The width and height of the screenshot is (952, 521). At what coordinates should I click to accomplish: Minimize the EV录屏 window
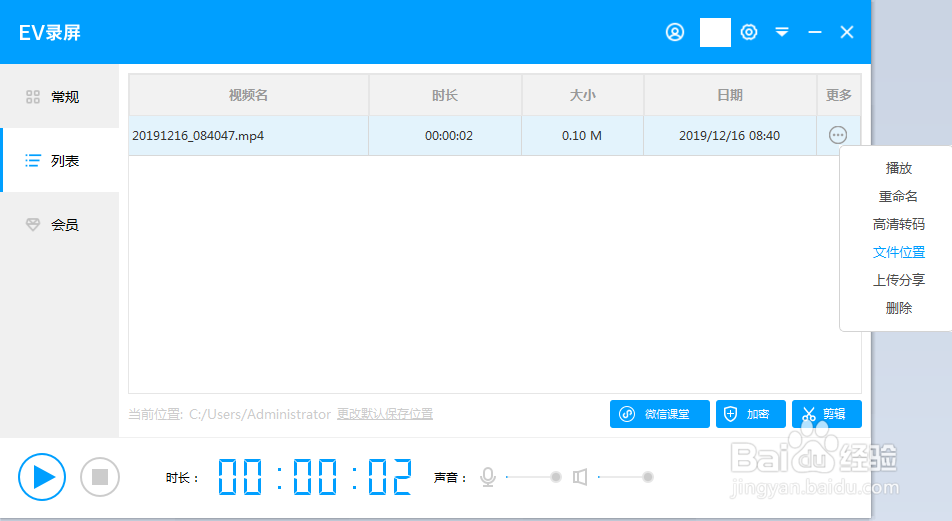(815, 32)
